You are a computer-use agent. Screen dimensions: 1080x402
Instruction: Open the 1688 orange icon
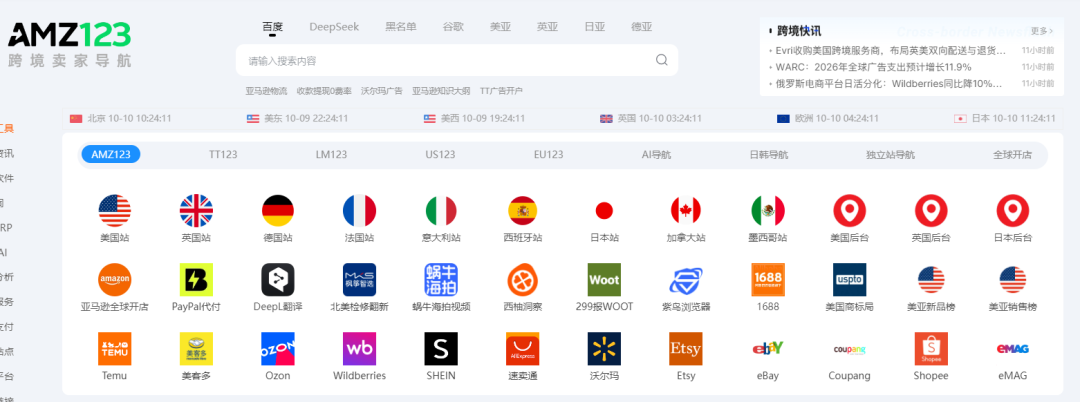coord(767,279)
